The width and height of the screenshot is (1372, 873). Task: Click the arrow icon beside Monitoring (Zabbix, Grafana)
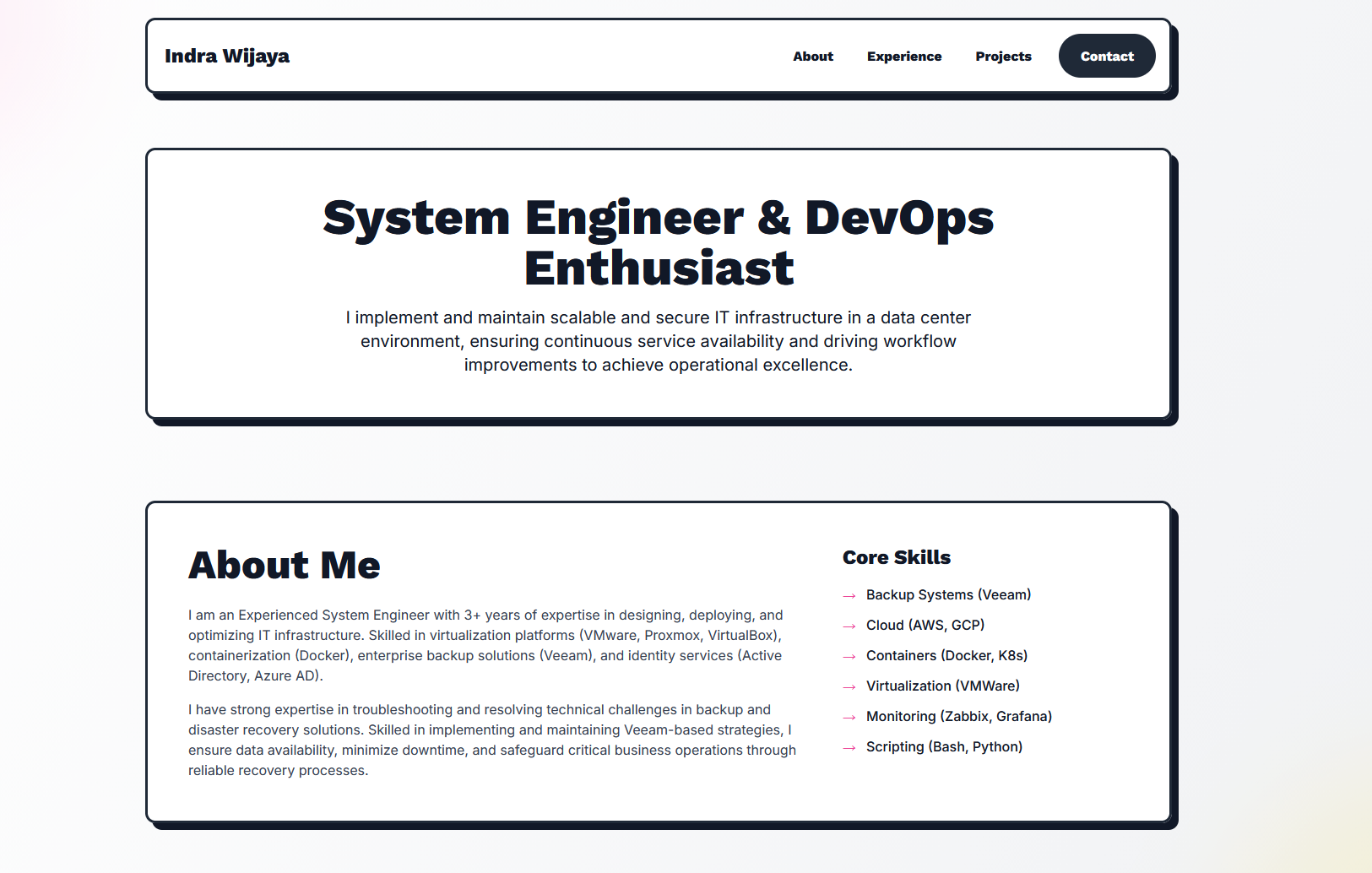click(x=849, y=717)
